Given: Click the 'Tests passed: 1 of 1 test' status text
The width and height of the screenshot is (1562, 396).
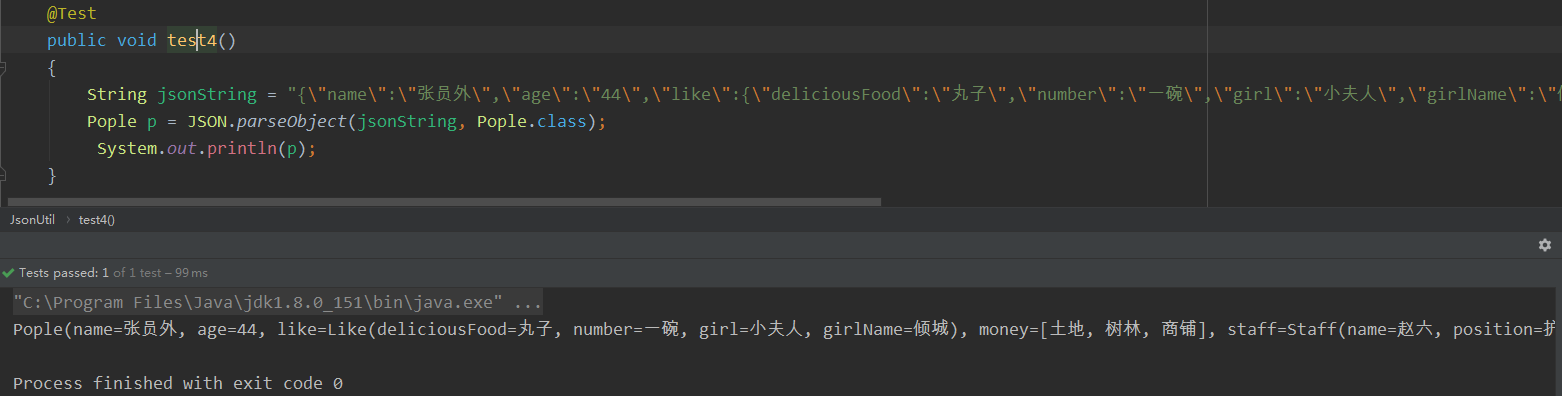Looking at the screenshot, I should [x=113, y=273].
